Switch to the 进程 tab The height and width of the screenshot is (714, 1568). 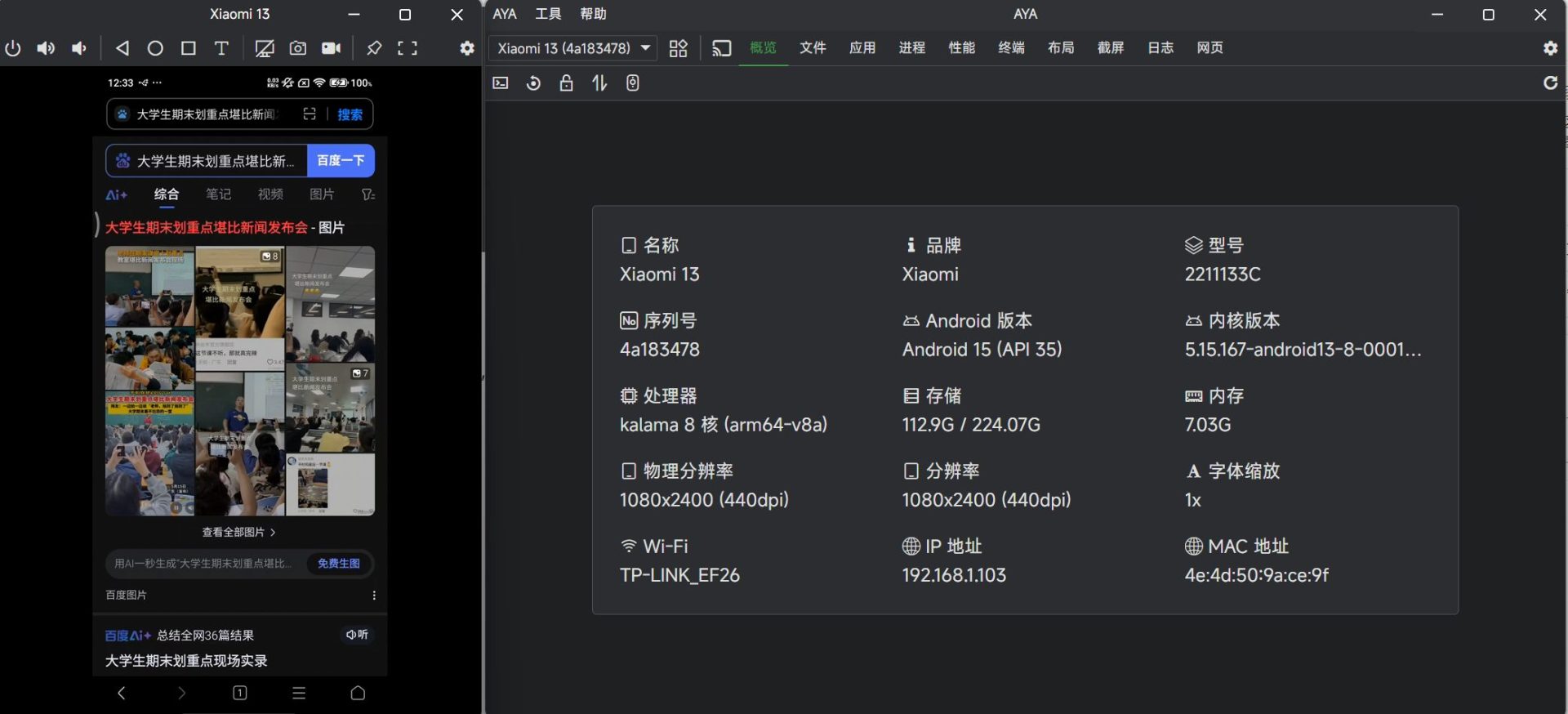912,47
